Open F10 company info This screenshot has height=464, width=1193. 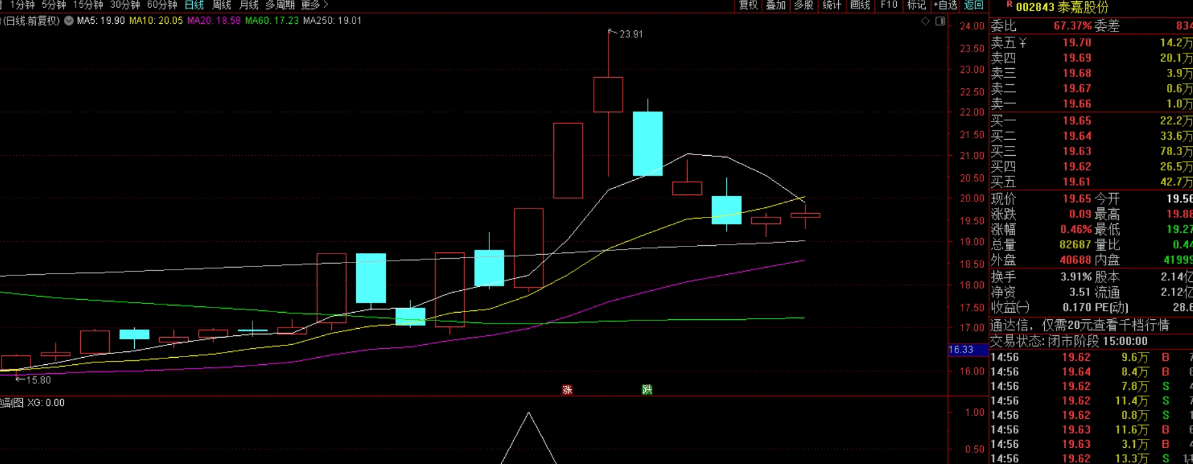(889, 5)
